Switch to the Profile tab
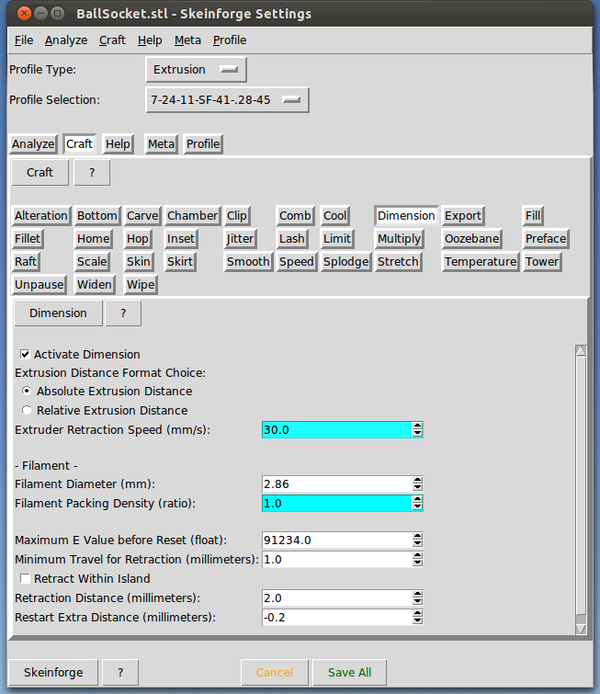 [203, 144]
